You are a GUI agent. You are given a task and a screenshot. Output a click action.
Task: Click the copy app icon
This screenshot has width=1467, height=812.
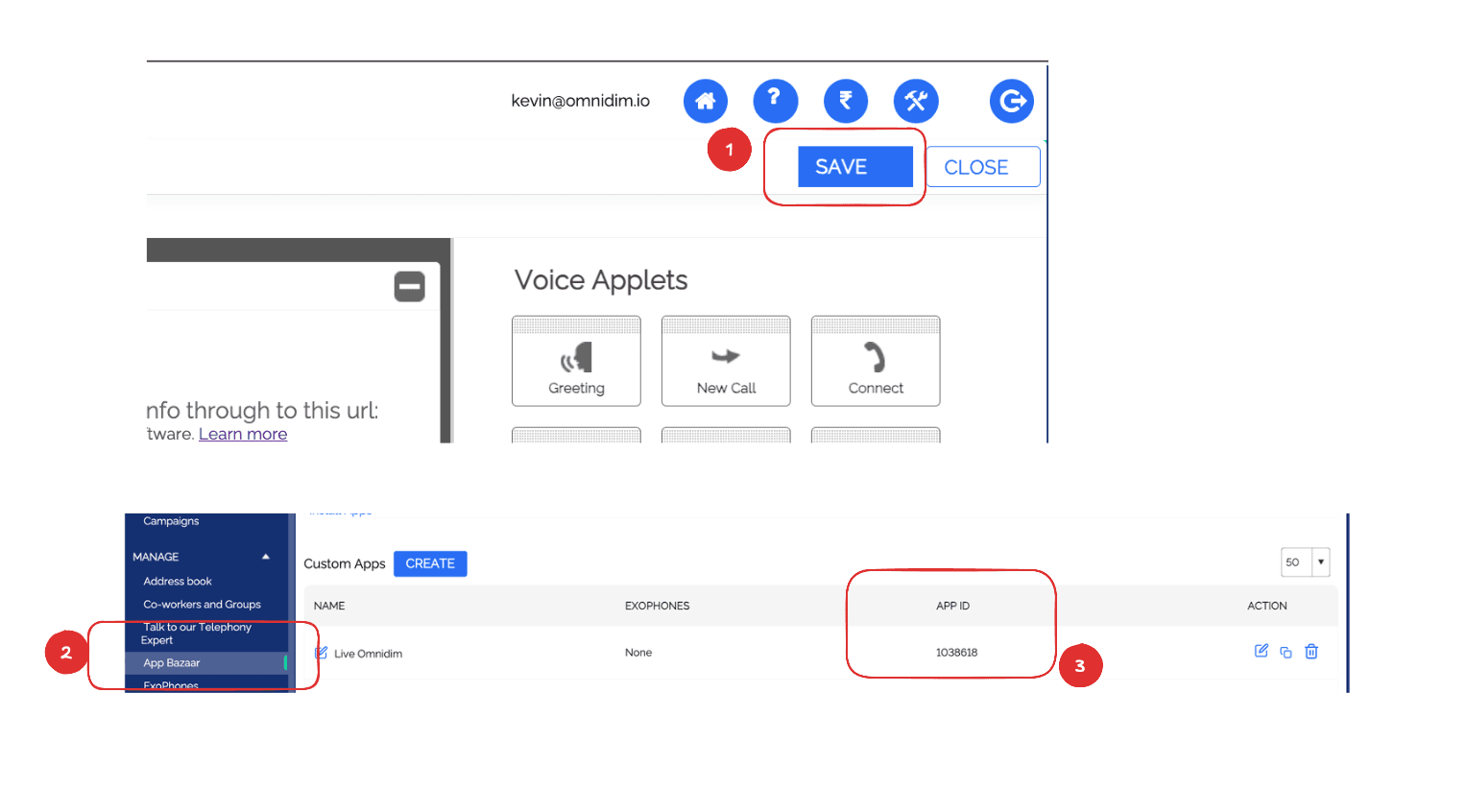(1286, 653)
